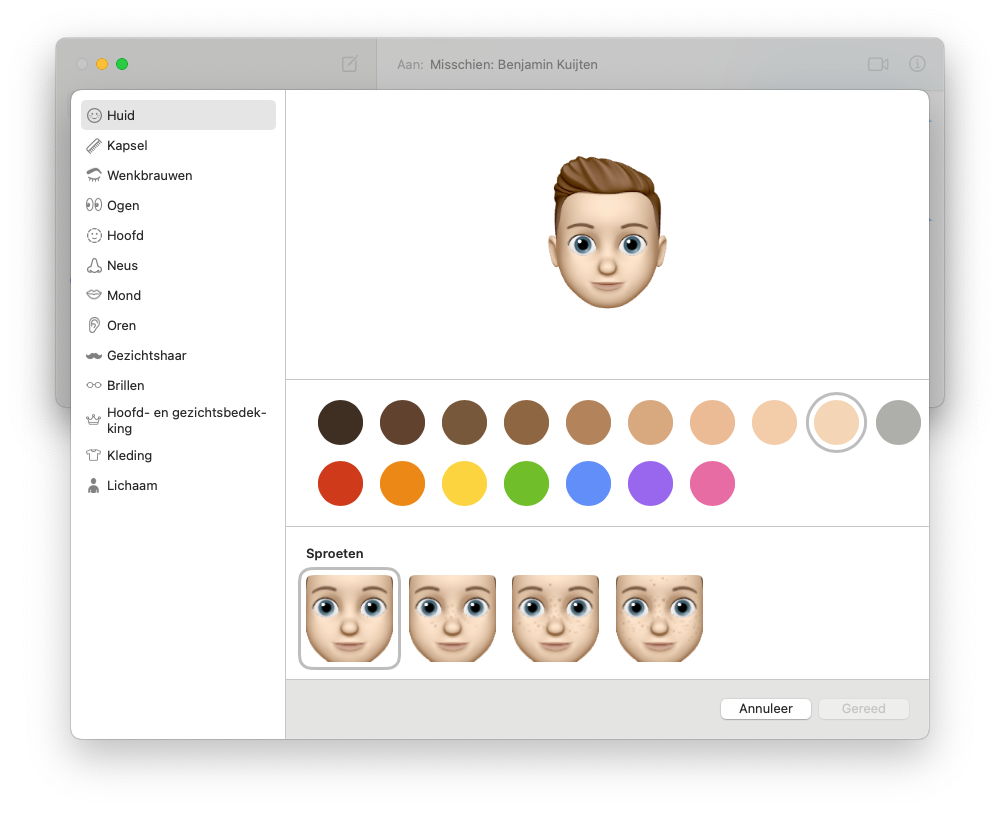This screenshot has width=1000, height=813.
Task: Start a video call with camera icon
Action: (x=878, y=64)
